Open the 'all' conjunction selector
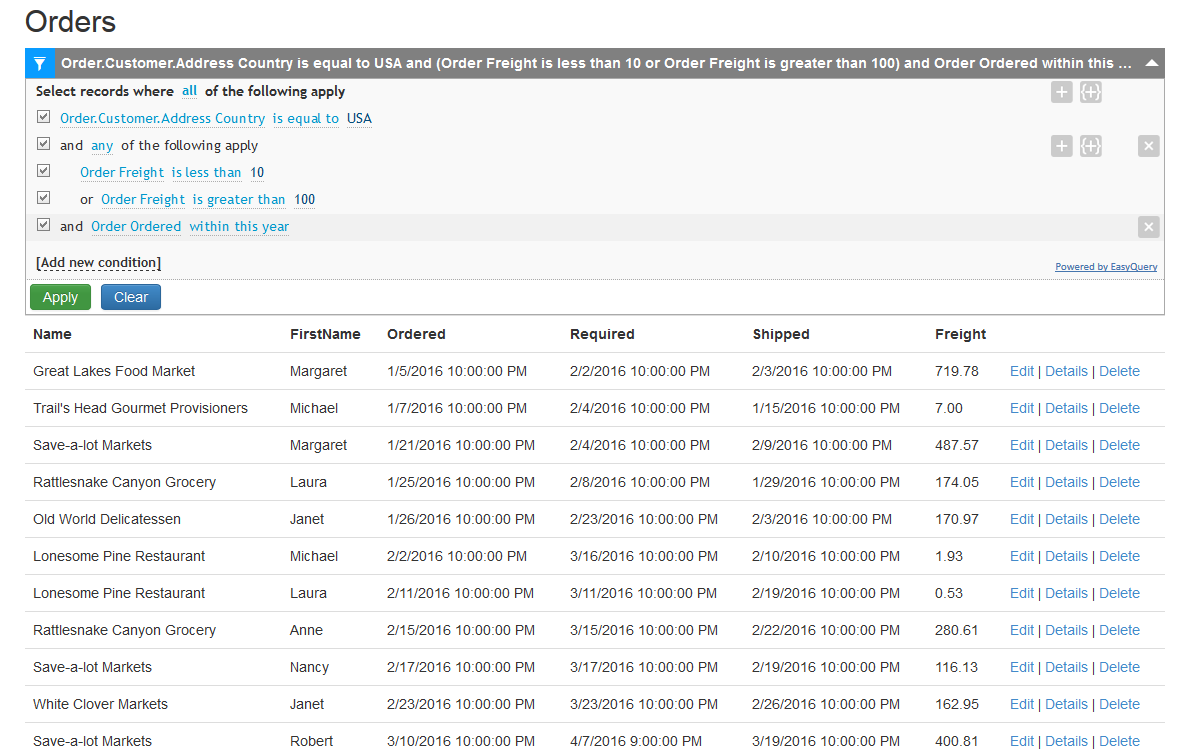1185x750 pixels. coord(189,91)
